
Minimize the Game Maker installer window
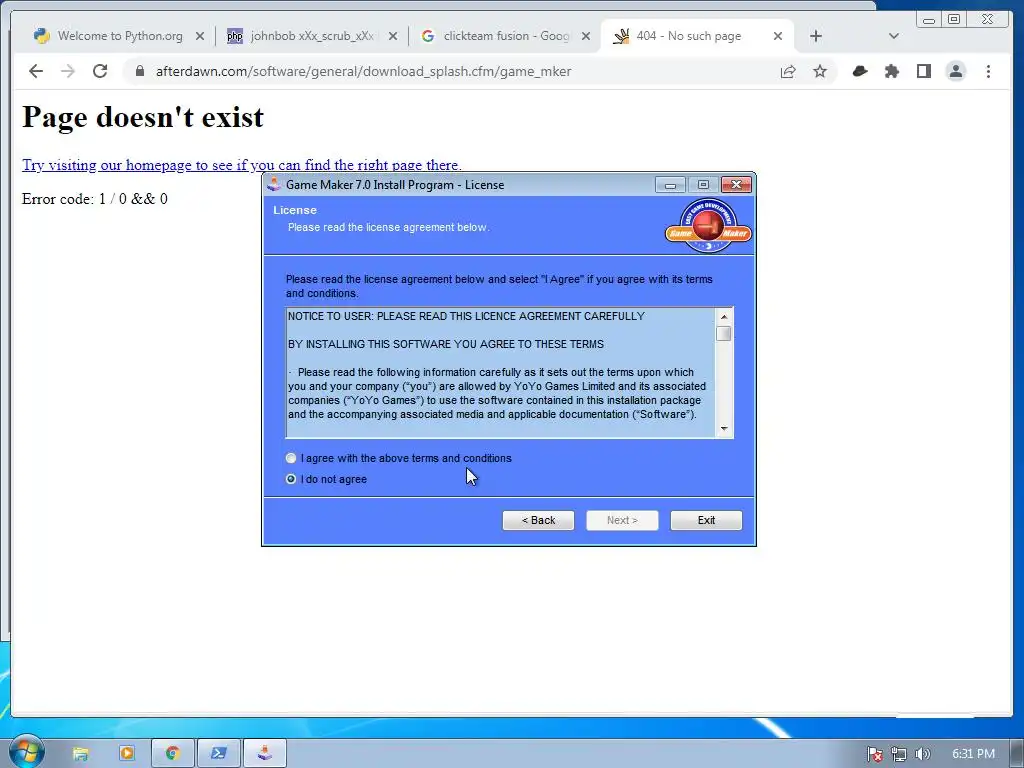pyautogui.click(x=670, y=185)
